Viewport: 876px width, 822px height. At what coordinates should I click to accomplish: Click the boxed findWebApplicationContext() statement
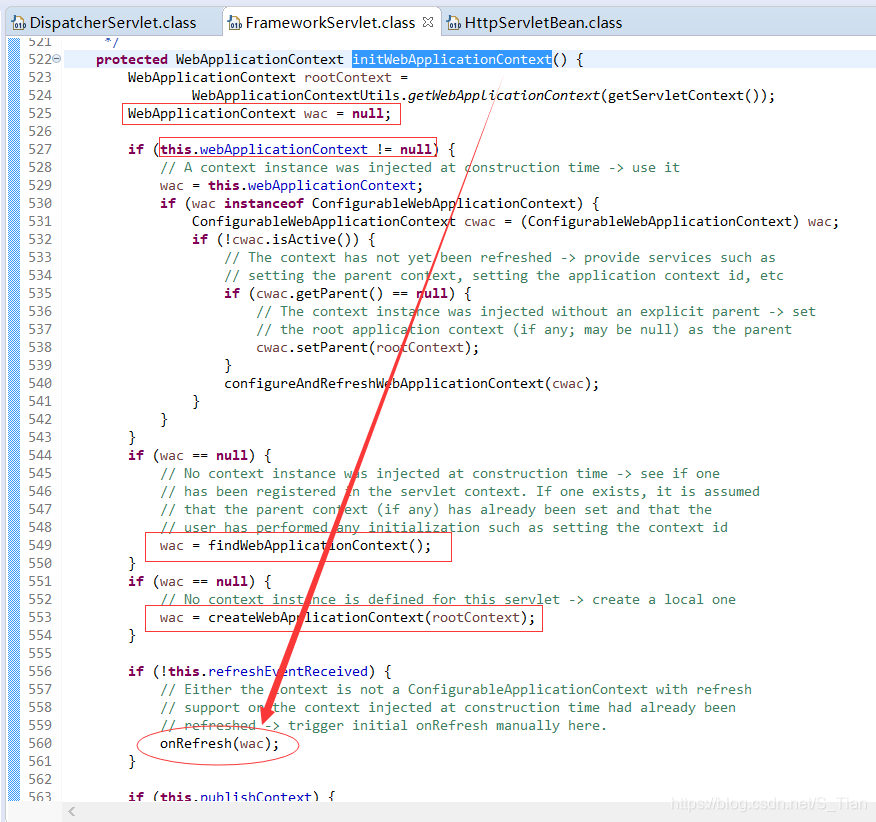pos(297,545)
